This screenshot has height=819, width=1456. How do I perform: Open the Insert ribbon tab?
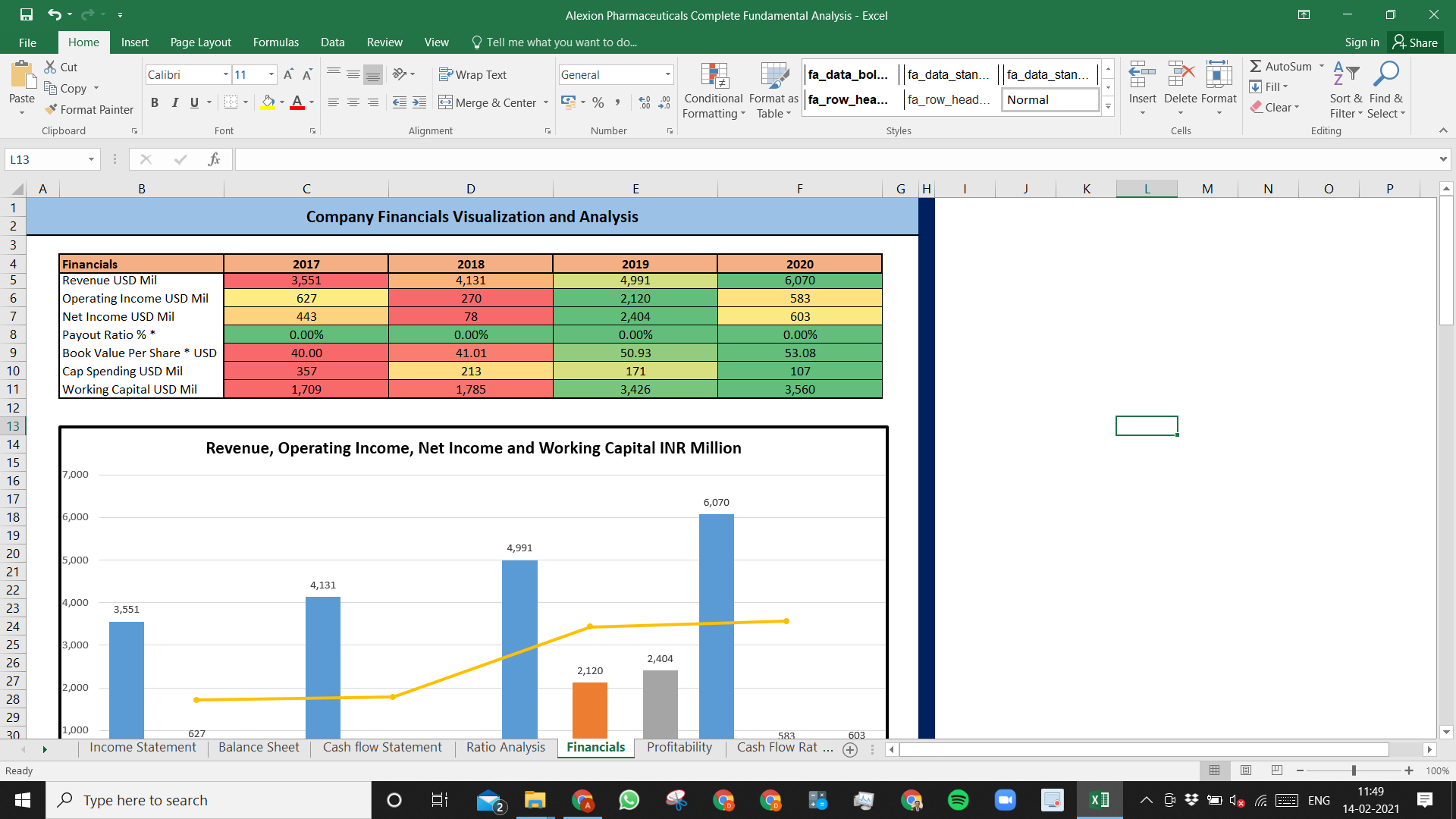click(134, 42)
